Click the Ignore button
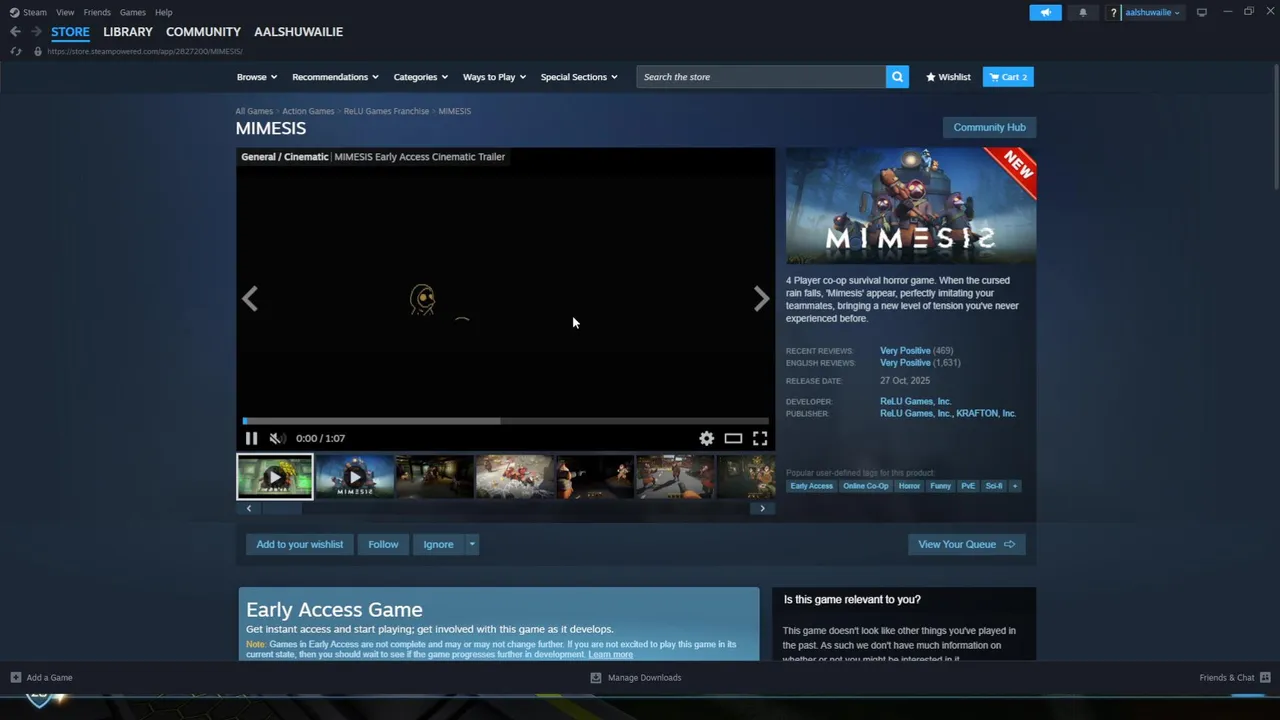Image resolution: width=1280 pixels, height=720 pixels. pyautogui.click(x=438, y=544)
